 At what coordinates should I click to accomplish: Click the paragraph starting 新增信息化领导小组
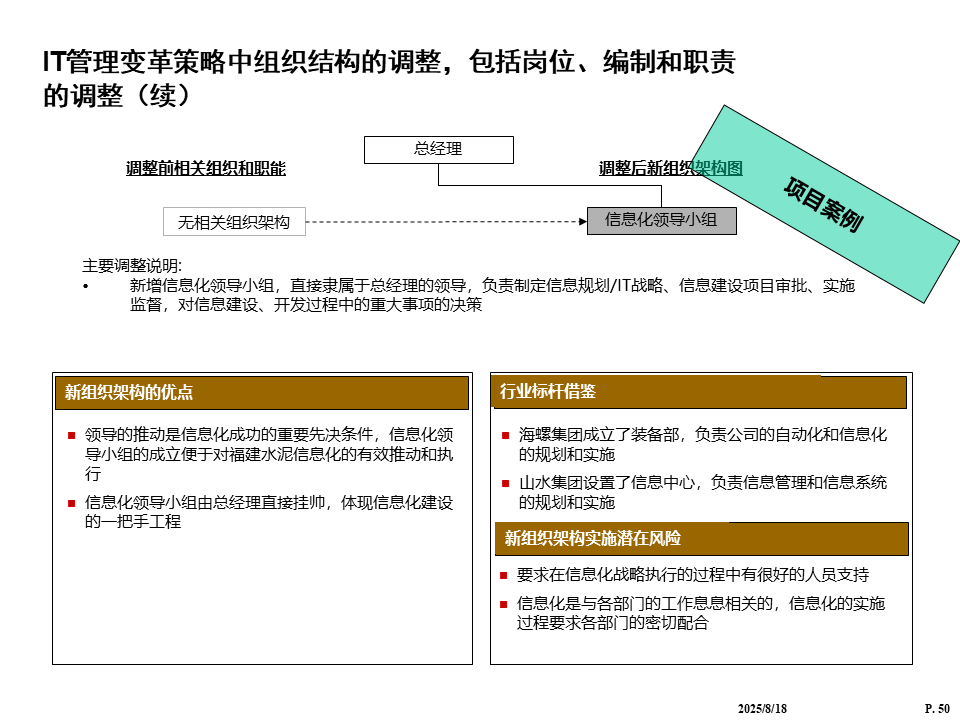(492, 294)
